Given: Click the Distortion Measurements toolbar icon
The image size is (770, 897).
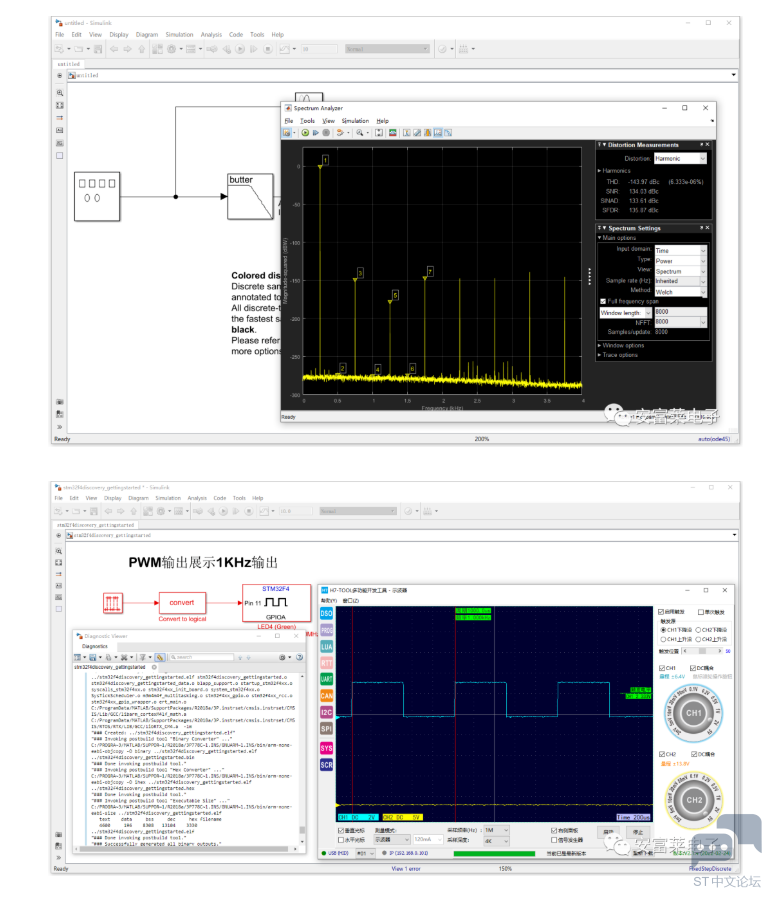Looking at the screenshot, I should pyautogui.click(x=438, y=133).
